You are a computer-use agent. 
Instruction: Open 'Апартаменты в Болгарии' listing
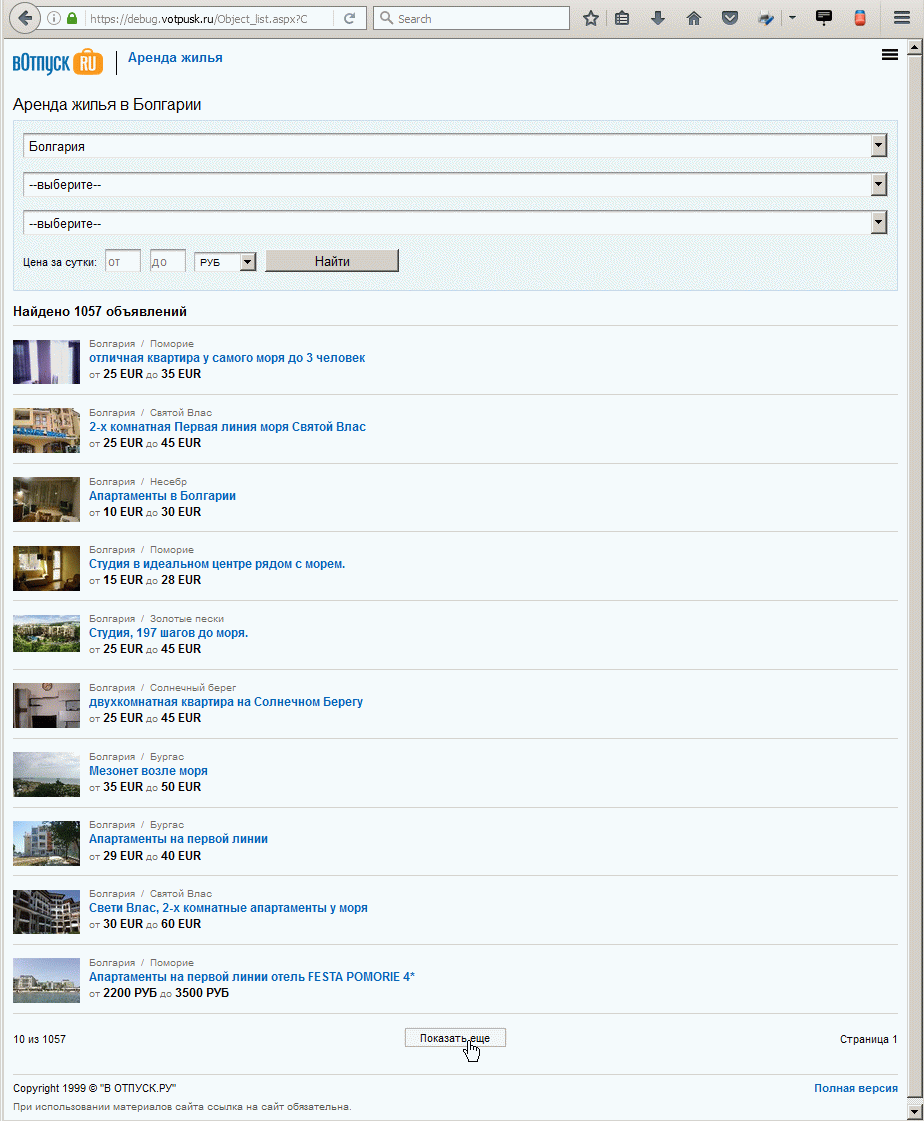[162, 496]
